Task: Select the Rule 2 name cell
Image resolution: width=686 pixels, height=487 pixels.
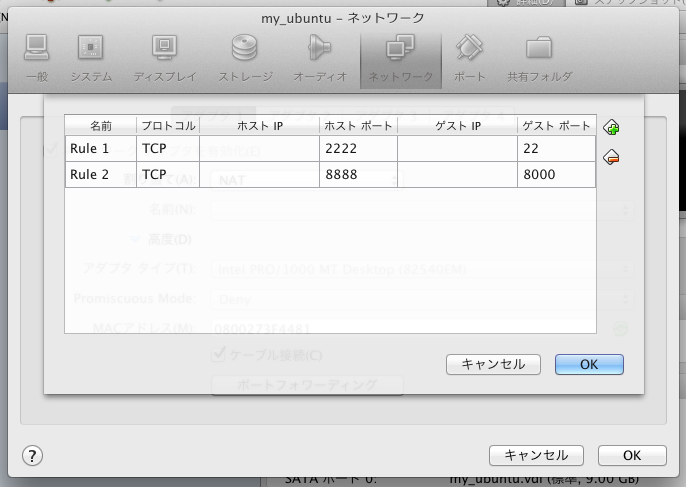Action: pyautogui.click(x=101, y=175)
